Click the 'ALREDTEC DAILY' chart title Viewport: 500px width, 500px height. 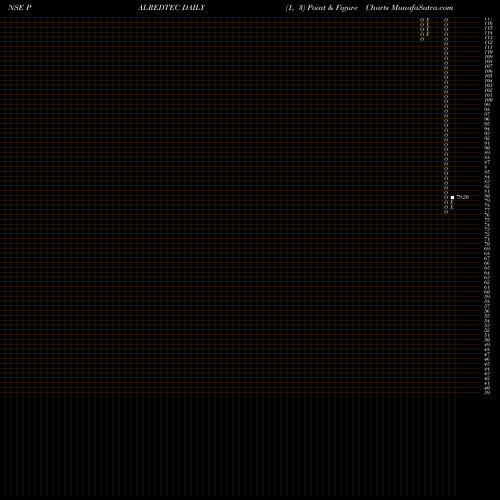point(171,8)
